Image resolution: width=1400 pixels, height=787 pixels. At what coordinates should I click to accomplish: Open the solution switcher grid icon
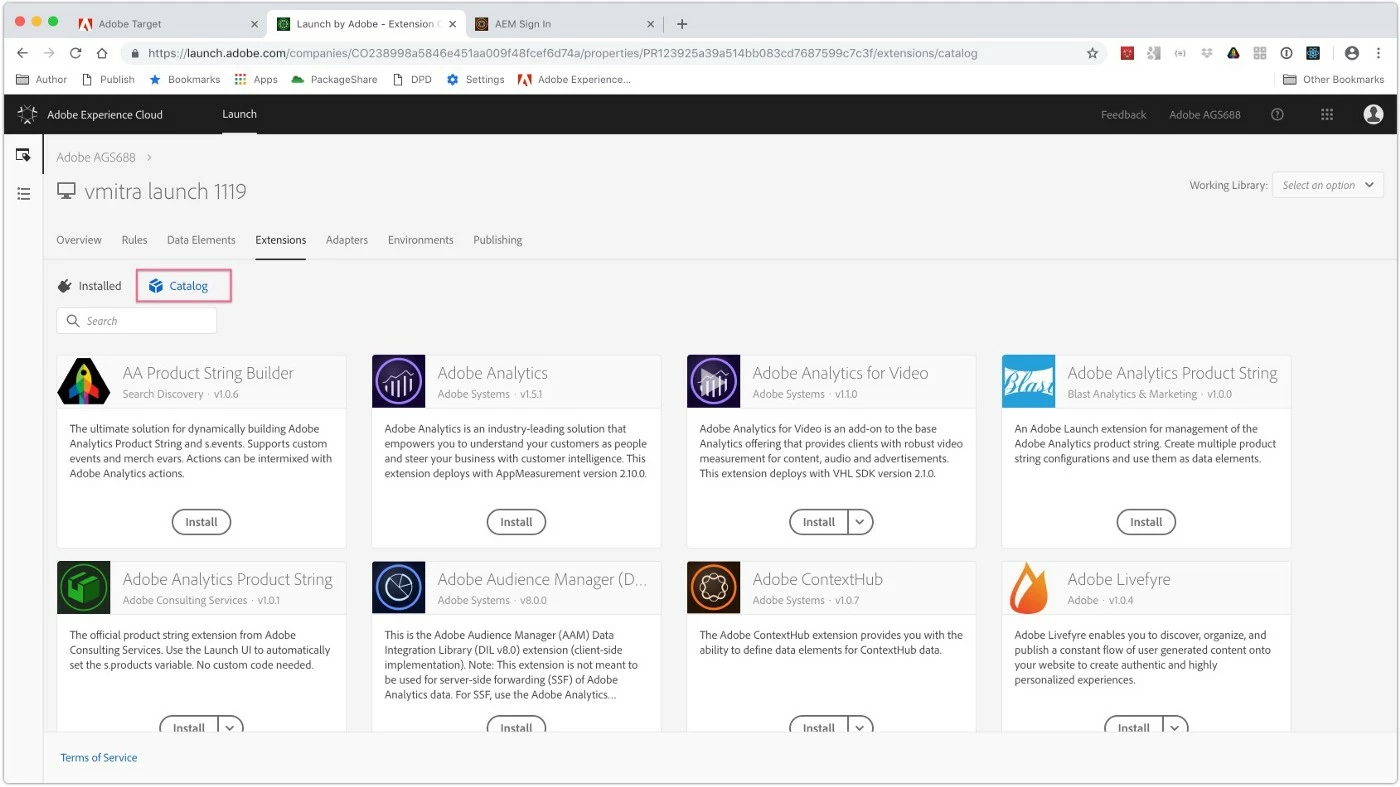tap(1327, 114)
